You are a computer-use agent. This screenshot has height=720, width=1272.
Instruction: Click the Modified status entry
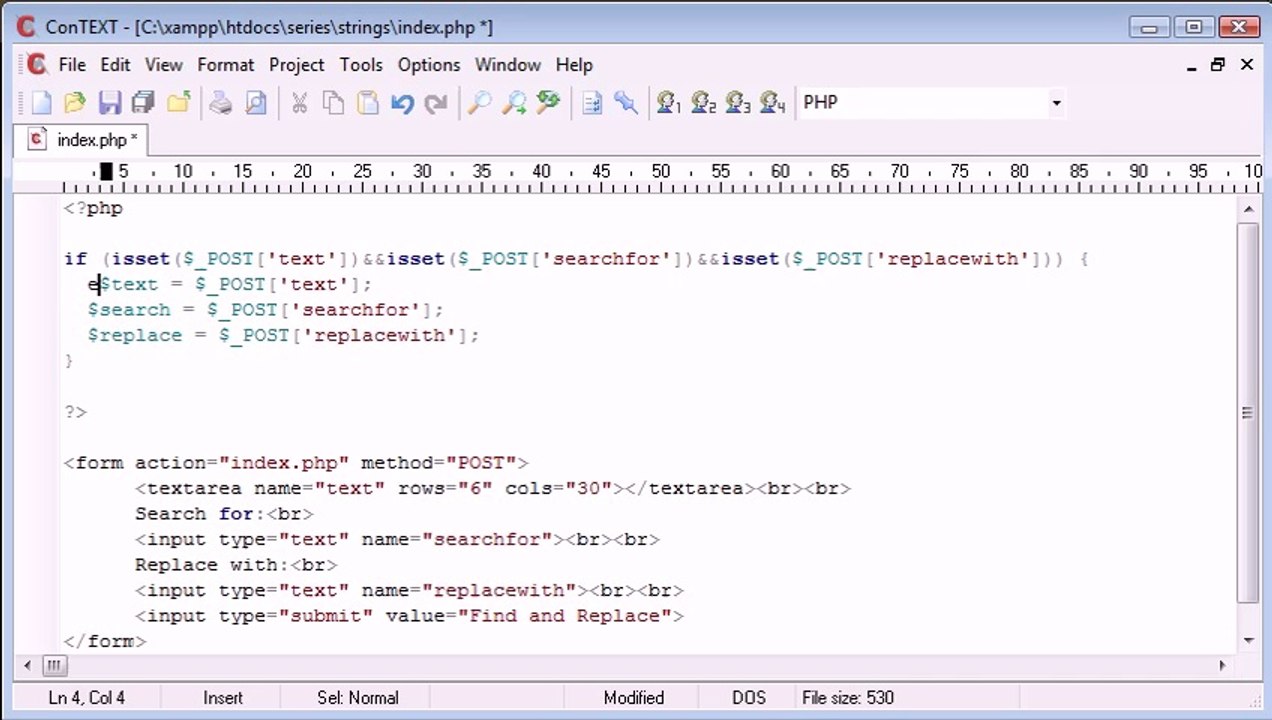pyautogui.click(x=634, y=698)
